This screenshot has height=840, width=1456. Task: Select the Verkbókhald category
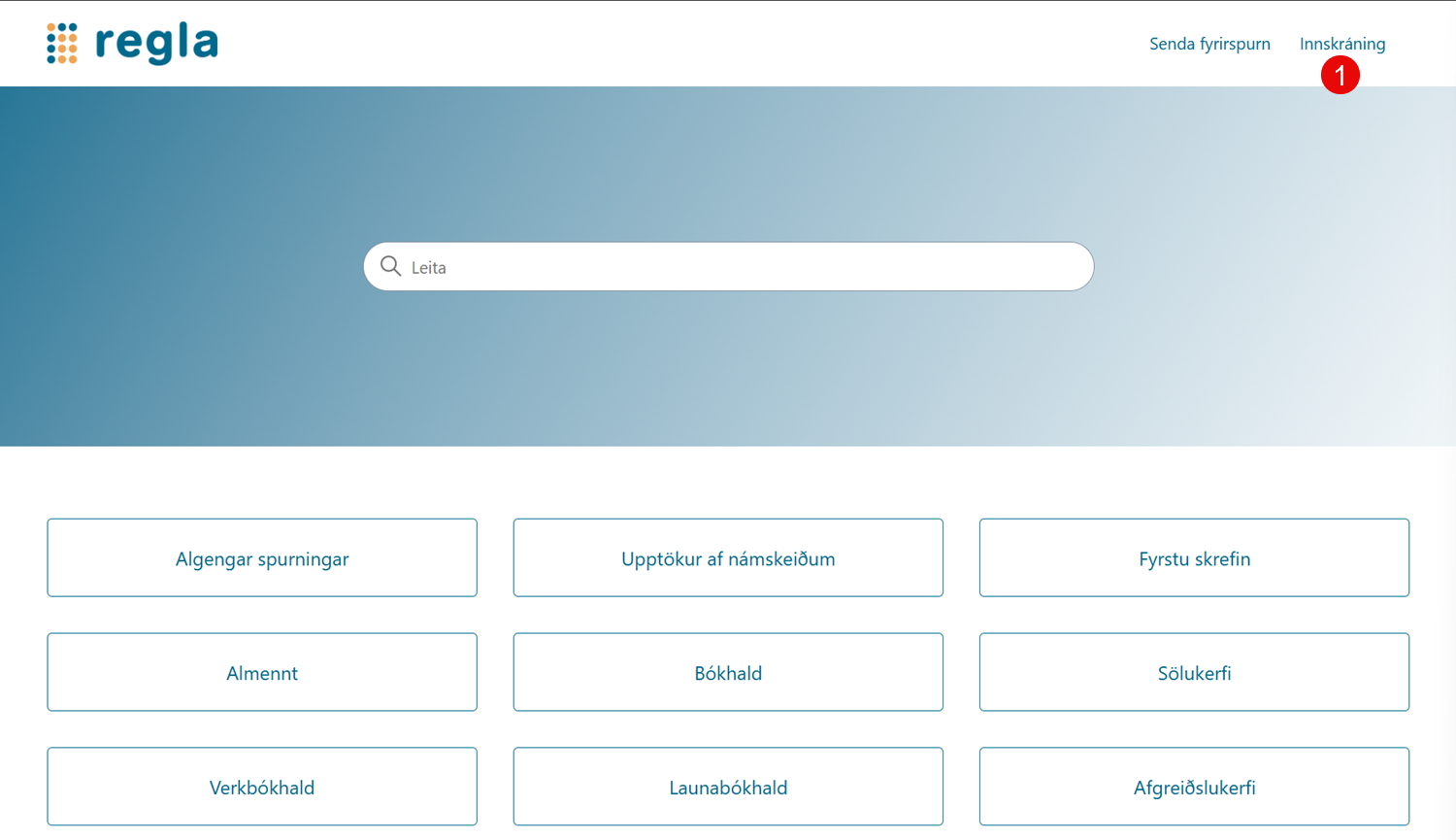coord(262,788)
